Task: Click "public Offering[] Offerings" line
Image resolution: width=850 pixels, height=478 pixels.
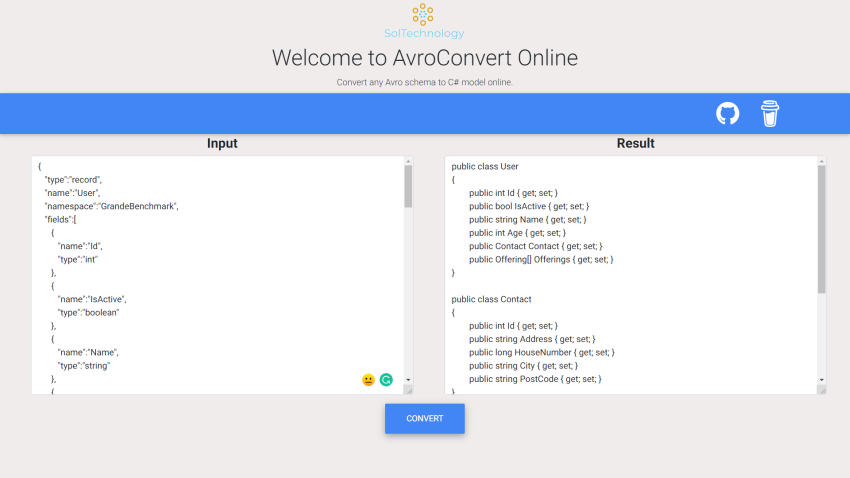Action: [x=542, y=260]
